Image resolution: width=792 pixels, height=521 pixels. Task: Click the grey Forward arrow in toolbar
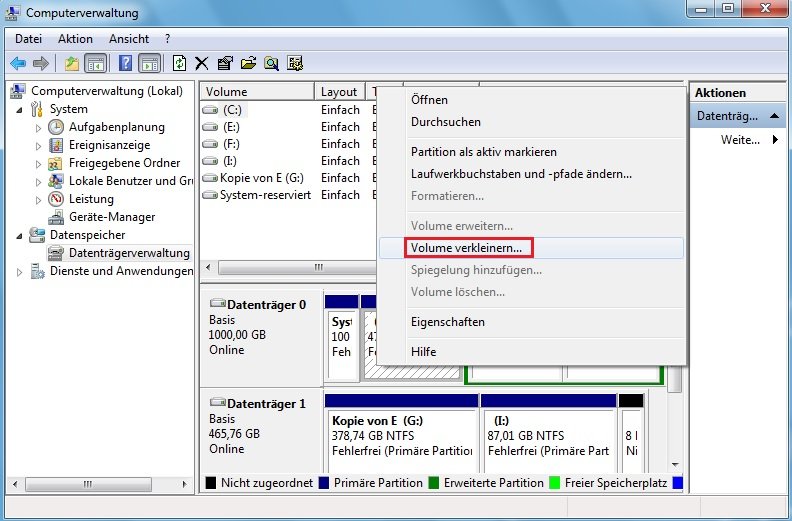[40, 64]
